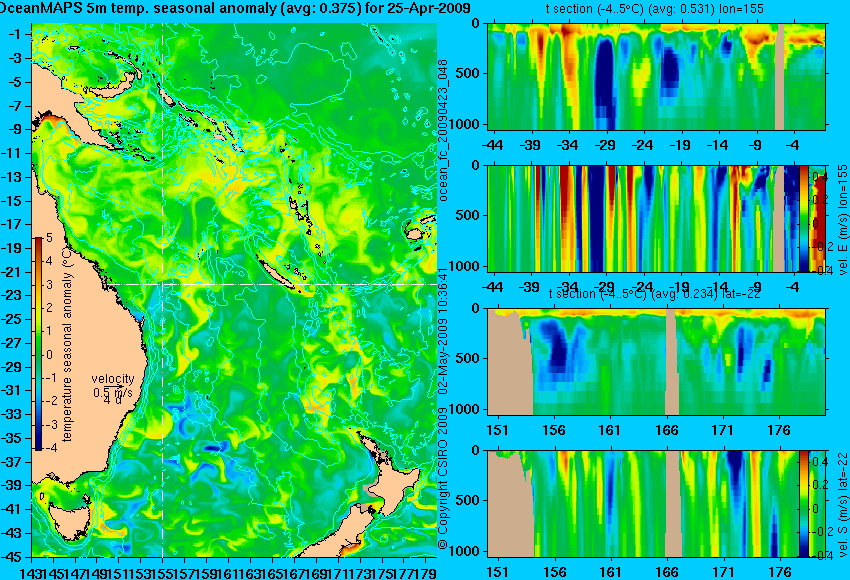Click longitude tick '143' on main map axis
Viewport: 850px width, 580px height.
click(32, 572)
